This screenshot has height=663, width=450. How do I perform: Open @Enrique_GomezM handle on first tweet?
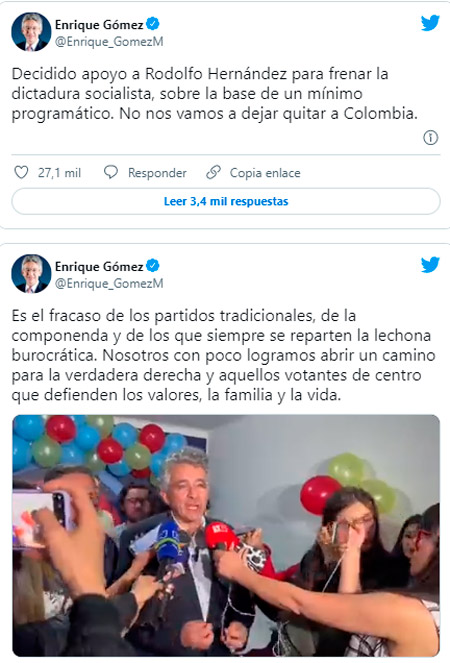point(109,42)
